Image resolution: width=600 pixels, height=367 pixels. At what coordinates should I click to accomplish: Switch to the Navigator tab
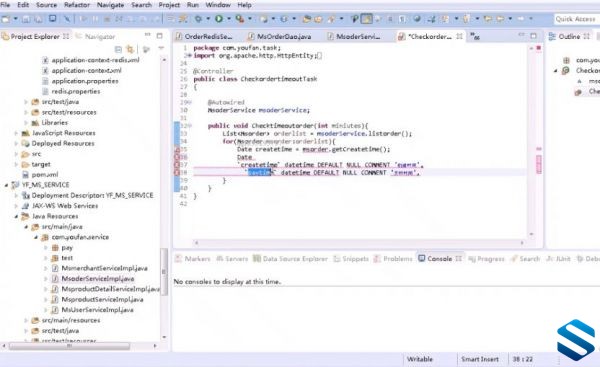(x=95, y=36)
